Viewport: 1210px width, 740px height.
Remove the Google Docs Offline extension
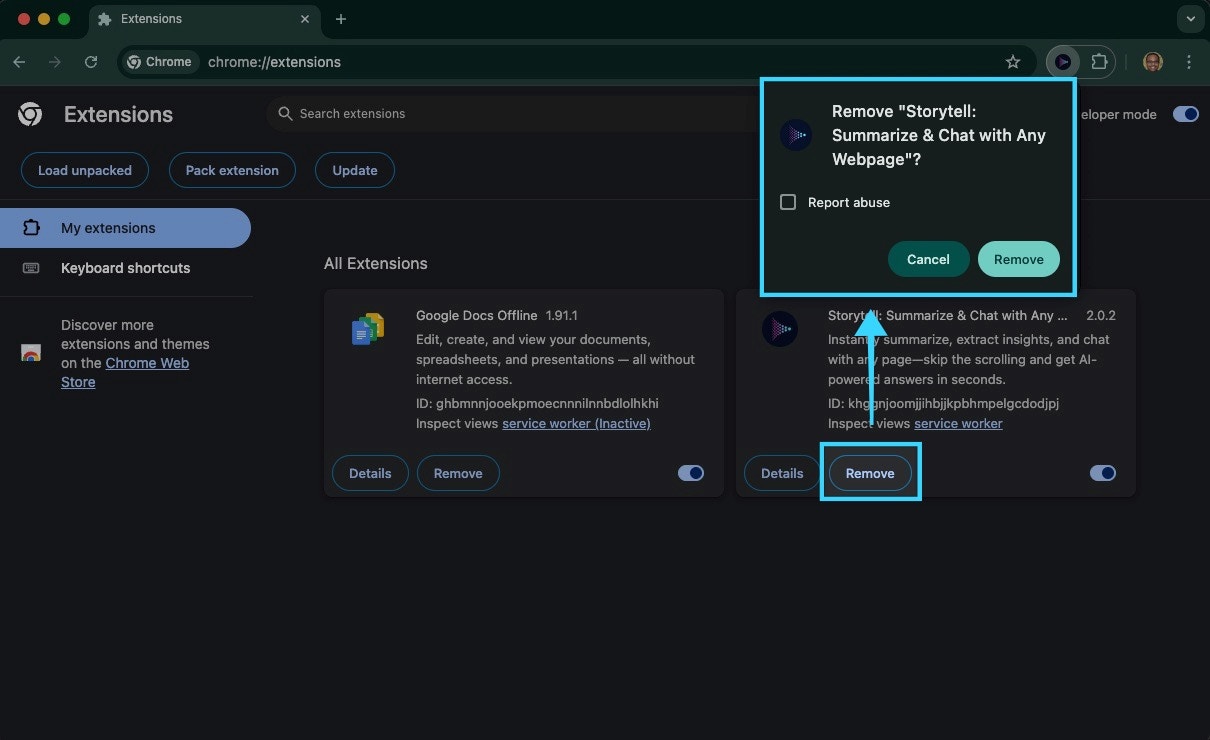[x=458, y=473]
